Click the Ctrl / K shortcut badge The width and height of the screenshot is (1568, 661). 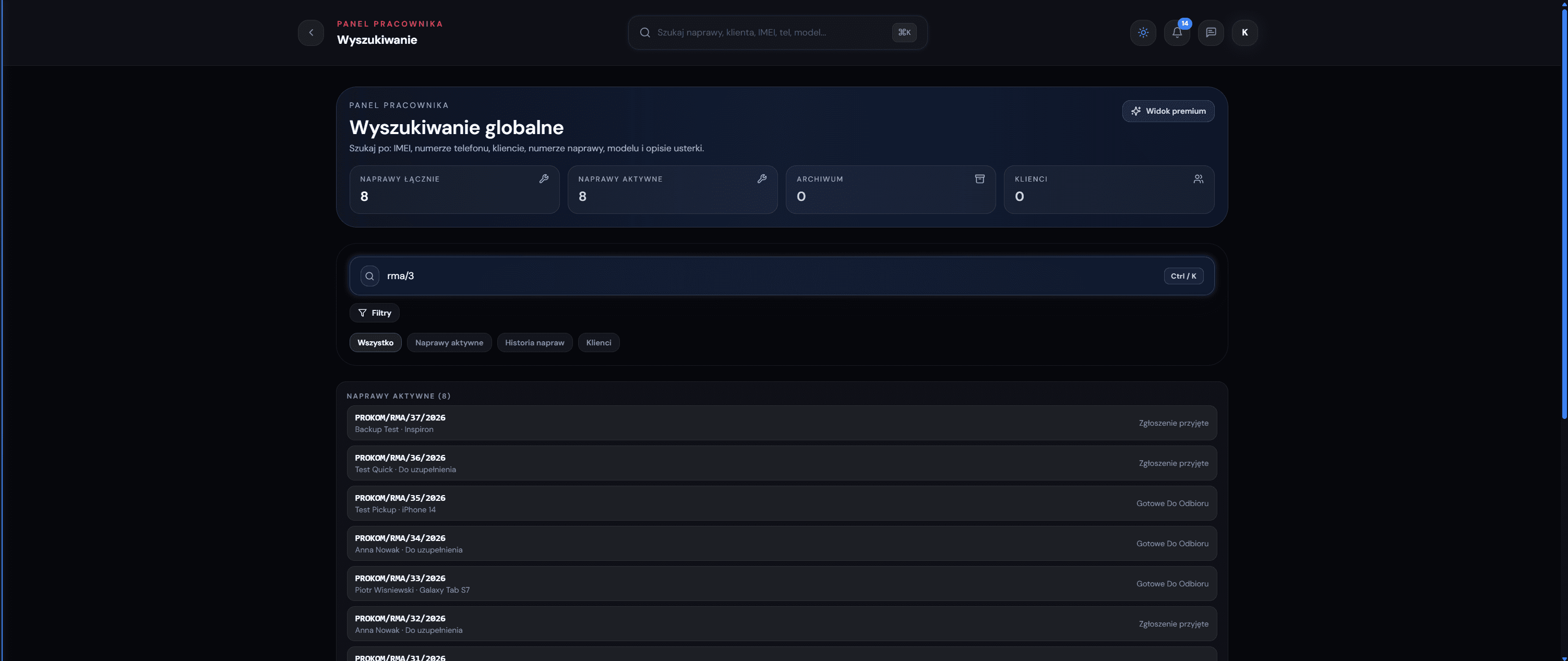point(1183,275)
